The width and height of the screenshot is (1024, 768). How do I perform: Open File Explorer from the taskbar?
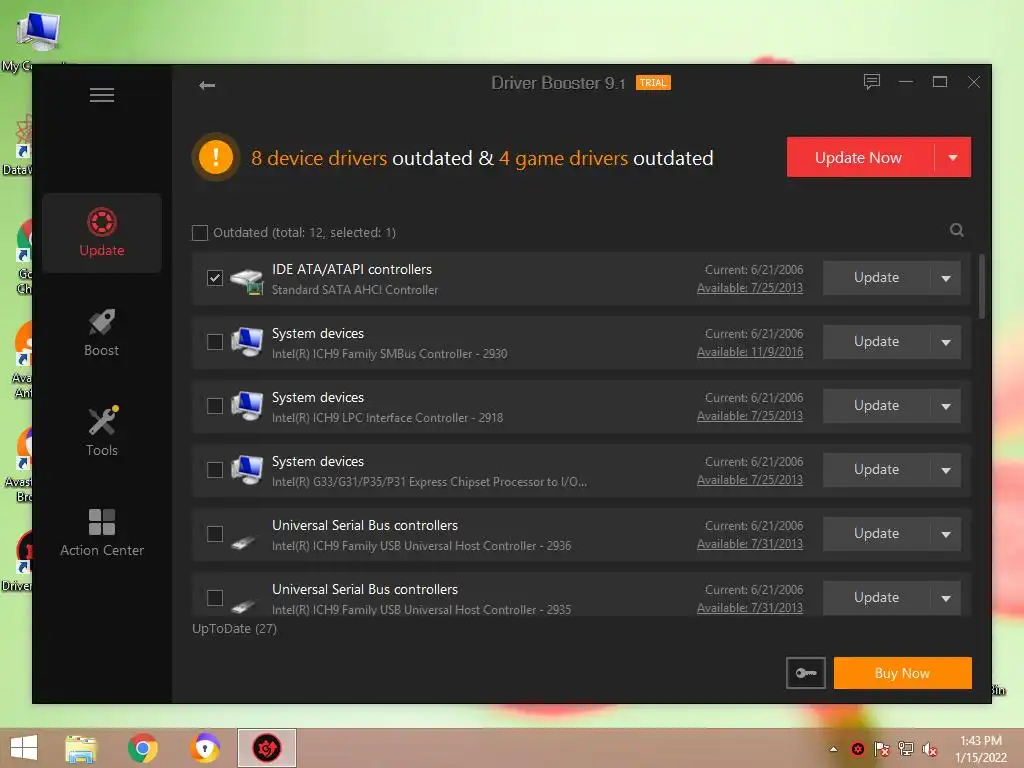tap(81, 748)
